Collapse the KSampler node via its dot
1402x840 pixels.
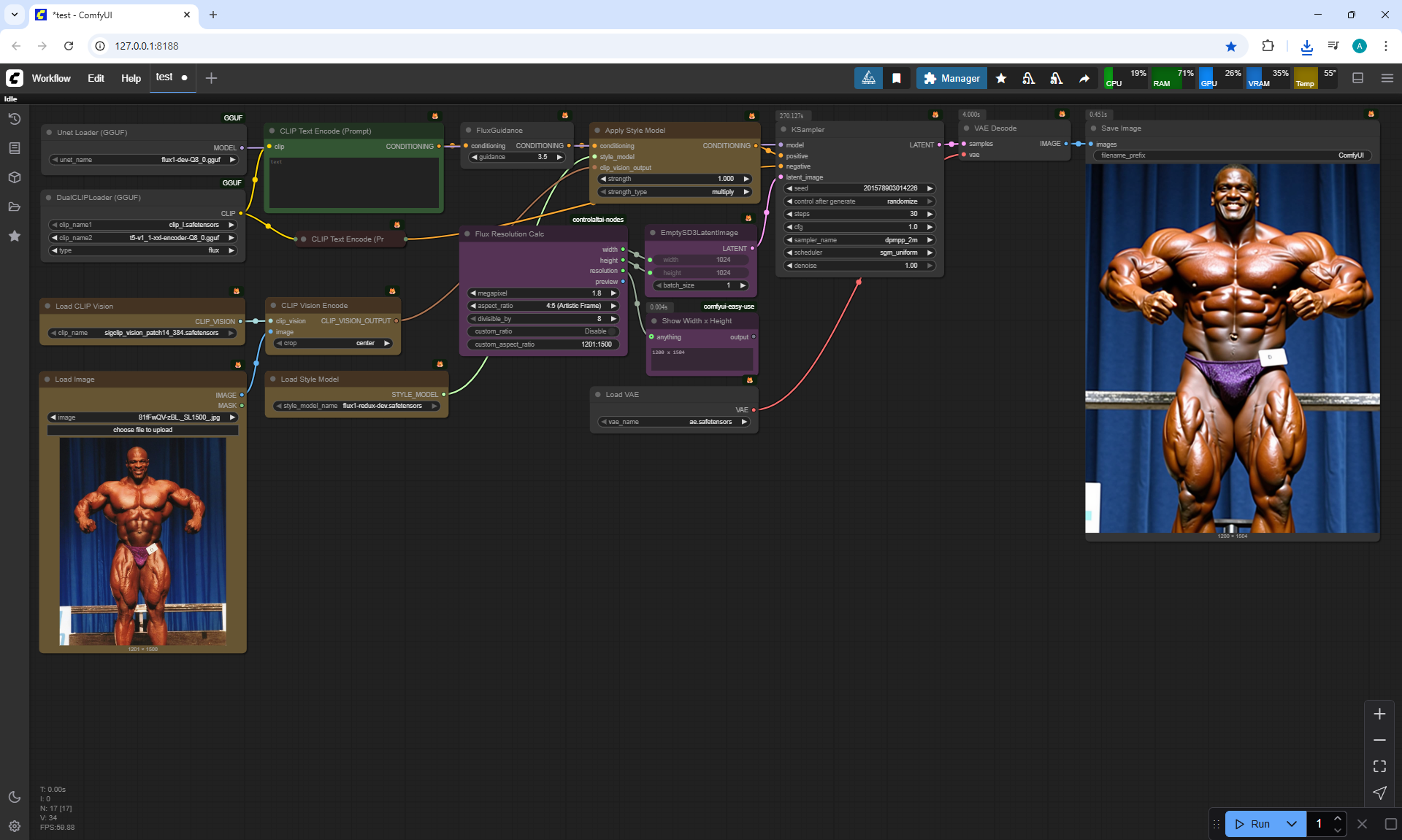tap(782, 130)
